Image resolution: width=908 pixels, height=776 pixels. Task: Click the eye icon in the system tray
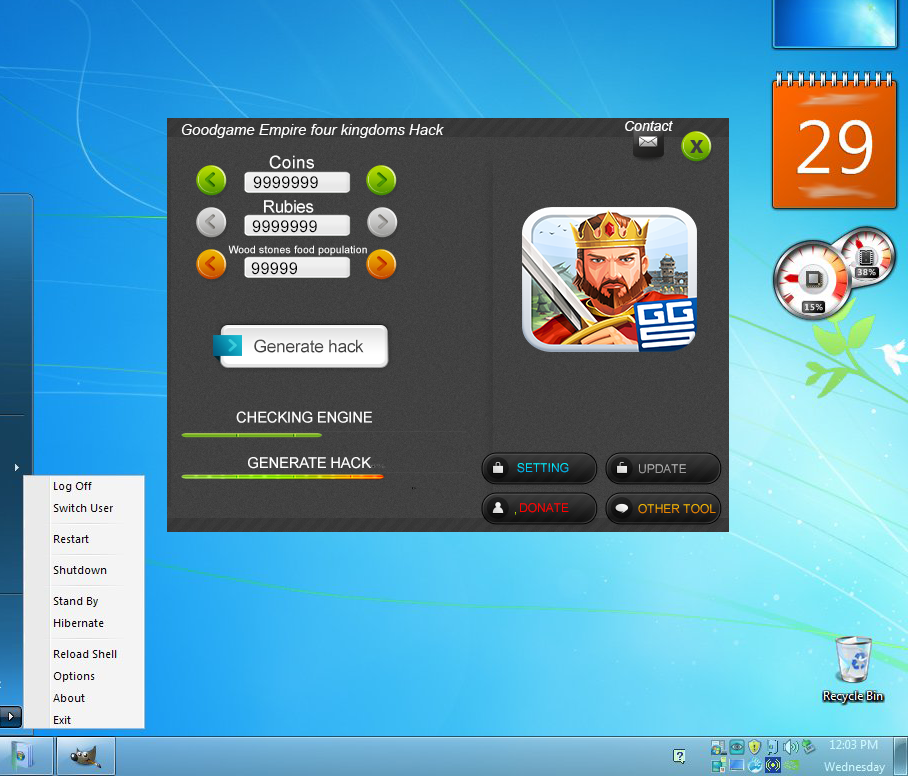737,747
